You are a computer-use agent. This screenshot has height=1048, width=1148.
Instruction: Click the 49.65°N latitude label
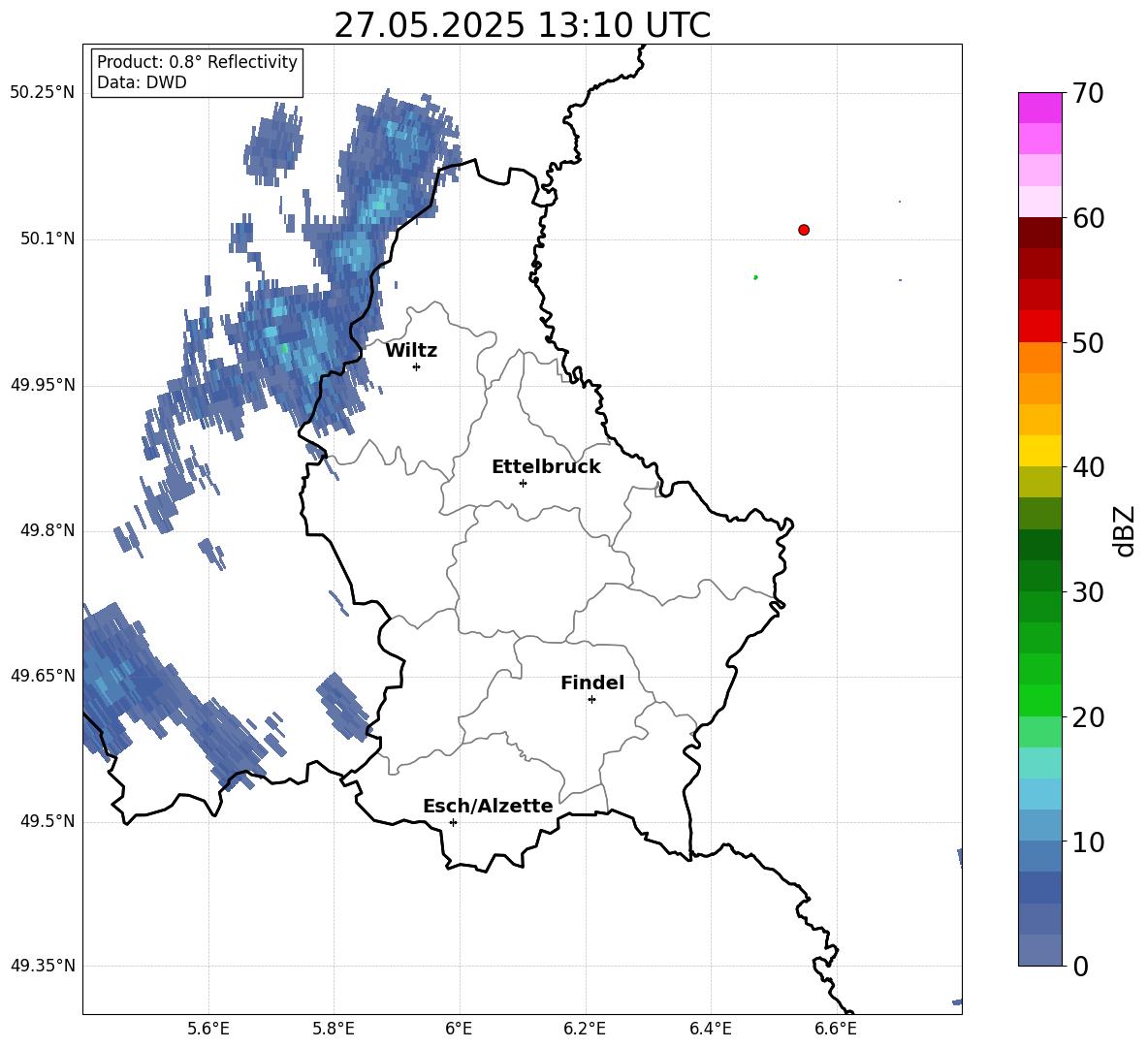coord(43,676)
